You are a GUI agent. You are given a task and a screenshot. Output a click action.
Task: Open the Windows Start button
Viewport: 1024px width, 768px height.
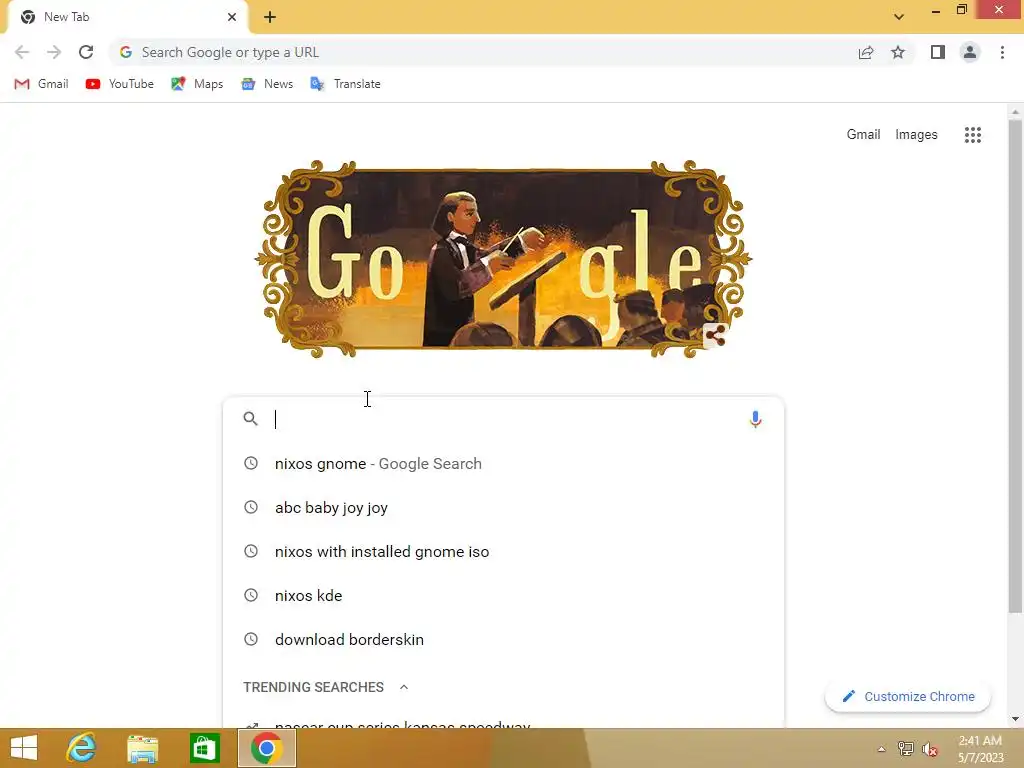coord(25,748)
